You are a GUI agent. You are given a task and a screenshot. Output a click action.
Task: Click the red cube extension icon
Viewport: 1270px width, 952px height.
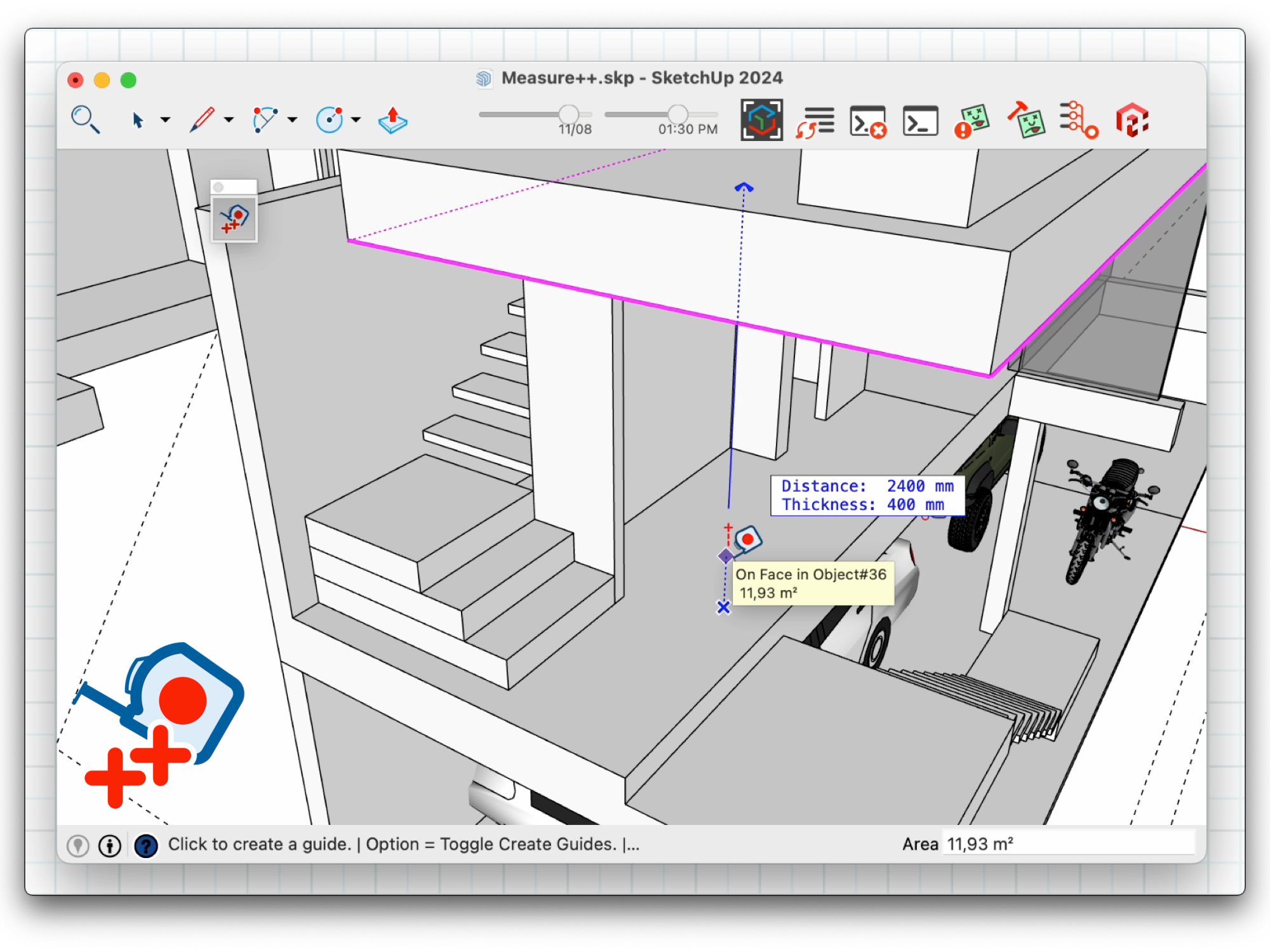1132,121
